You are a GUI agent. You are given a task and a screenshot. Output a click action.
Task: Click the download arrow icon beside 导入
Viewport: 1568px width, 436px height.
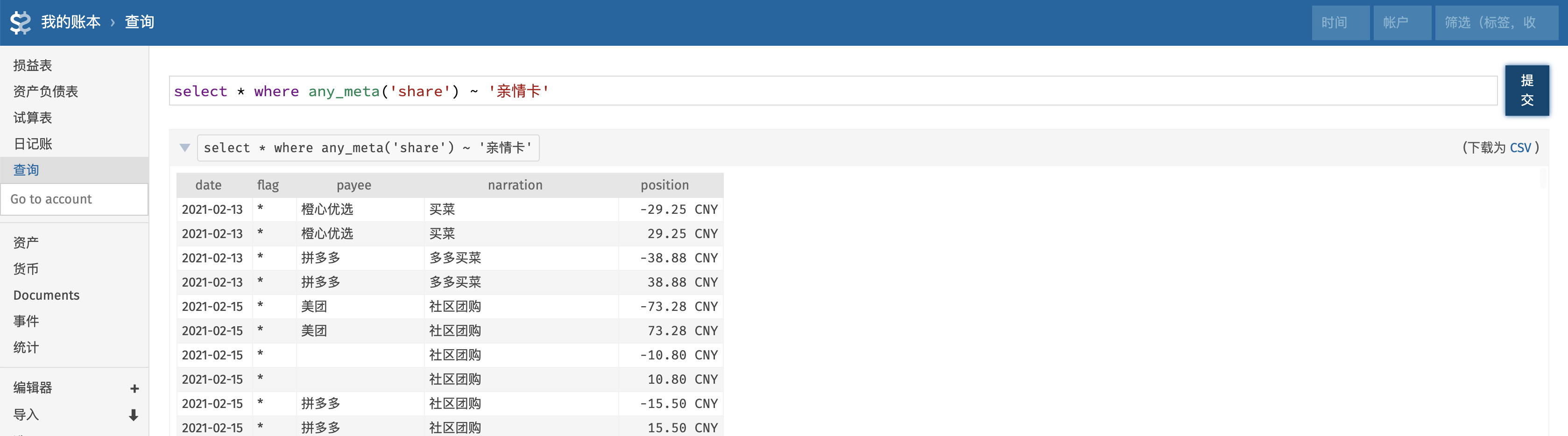(x=134, y=415)
